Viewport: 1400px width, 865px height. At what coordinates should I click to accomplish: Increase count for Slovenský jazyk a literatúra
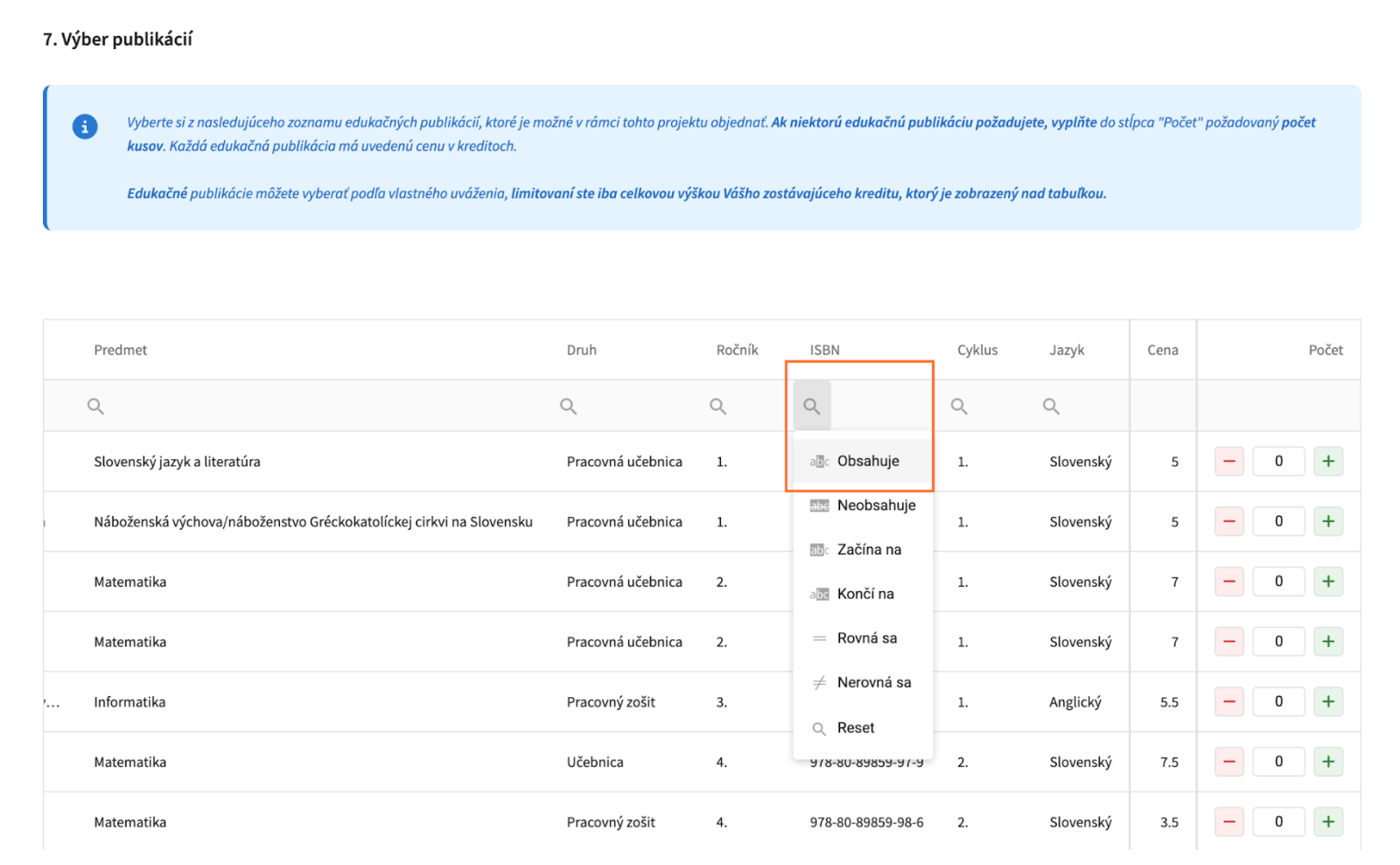1327,461
